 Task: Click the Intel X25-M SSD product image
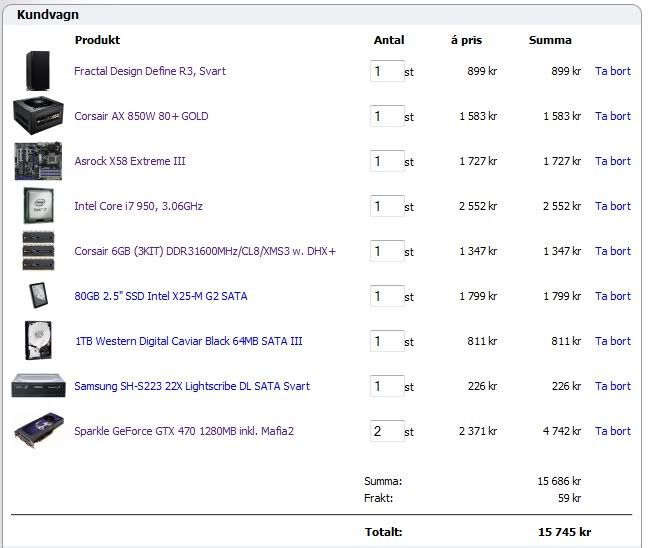[x=38, y=296]
